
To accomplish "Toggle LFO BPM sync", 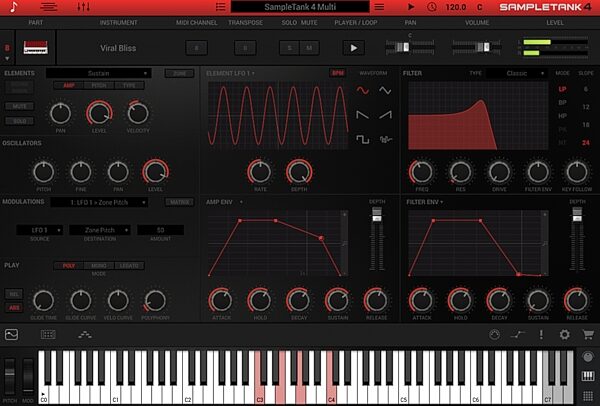I will tap(338, 73).
